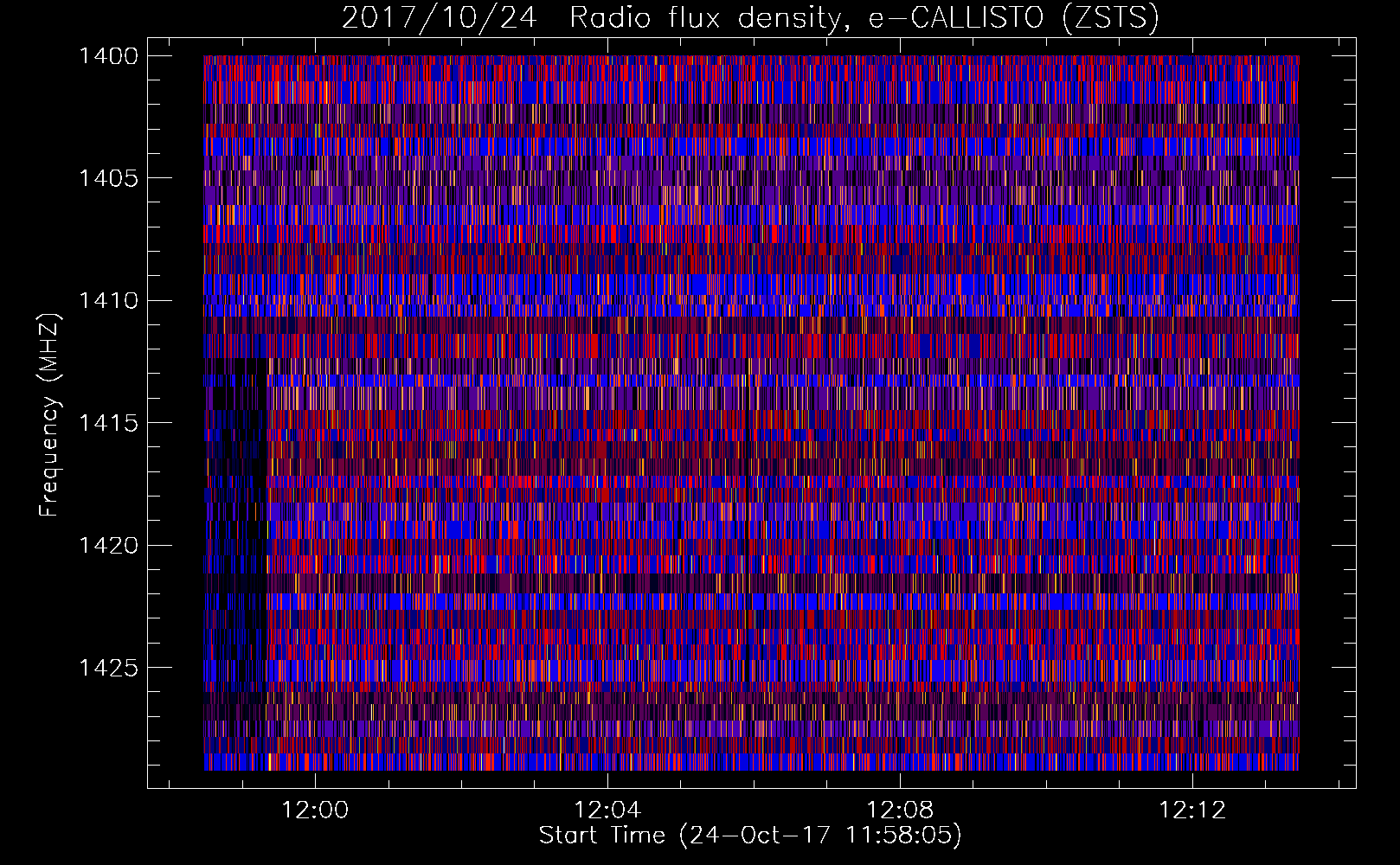
Task: Click inside the radio spectrogram image
Action: point(751,413)
